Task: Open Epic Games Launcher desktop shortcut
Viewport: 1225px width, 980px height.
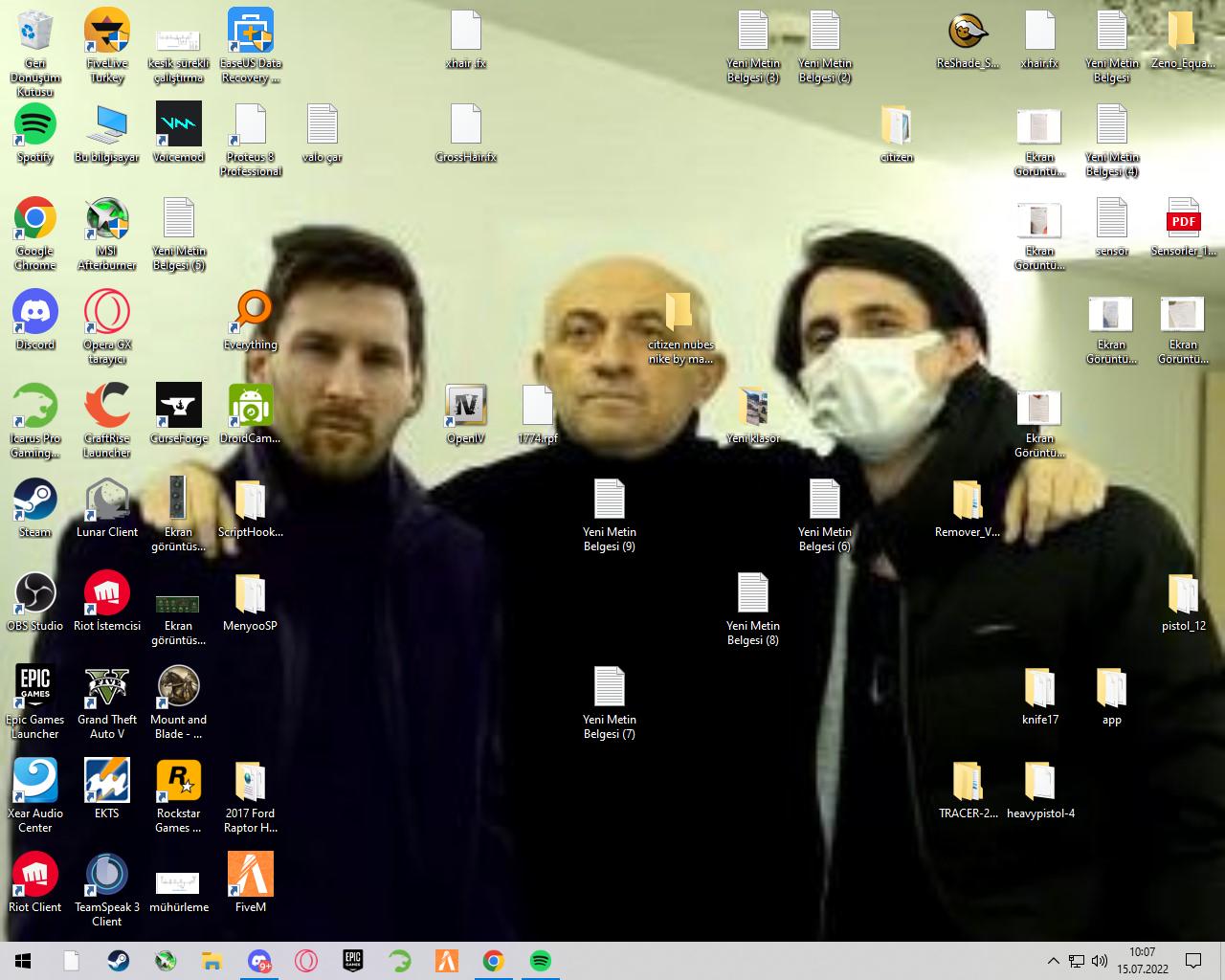Action: point(35,702)
